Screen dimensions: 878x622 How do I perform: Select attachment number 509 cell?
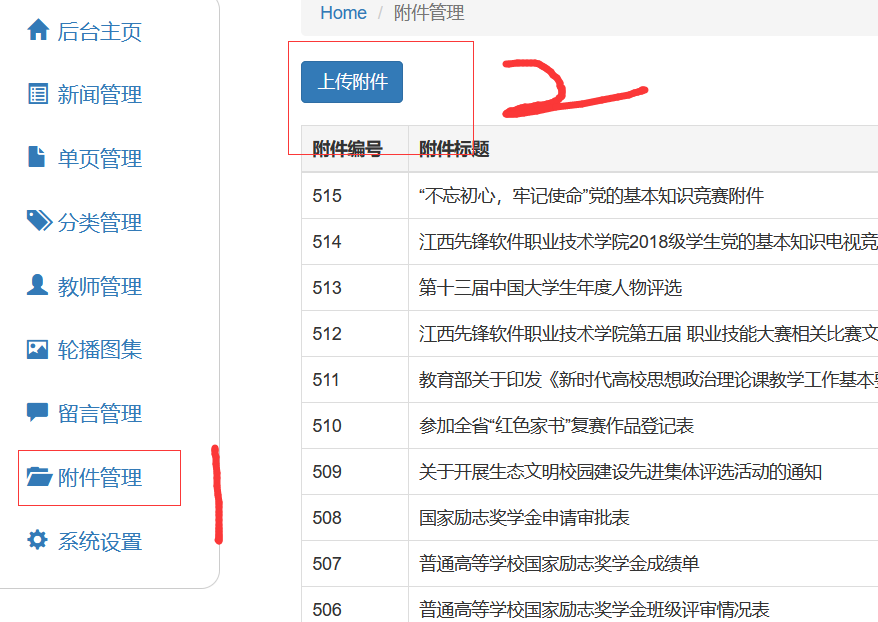coord(355,471)
